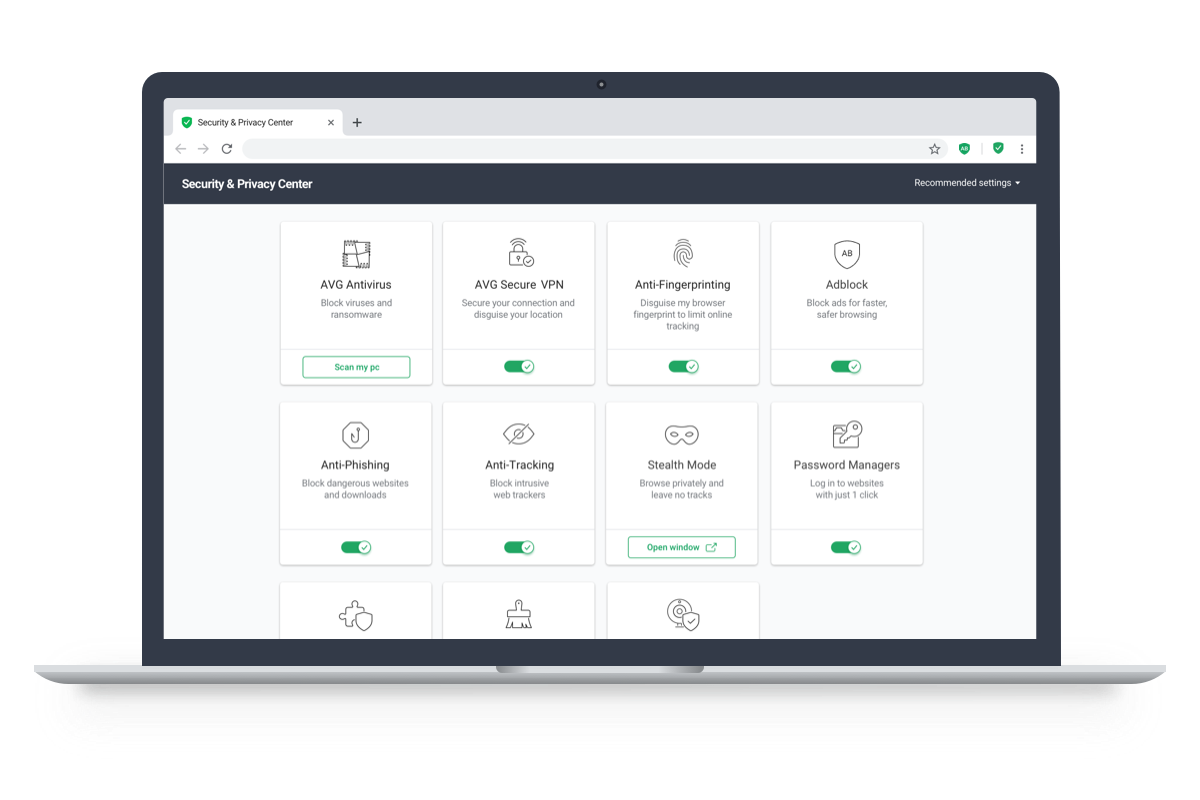Bookmark page with the star icon

[935, 149]
